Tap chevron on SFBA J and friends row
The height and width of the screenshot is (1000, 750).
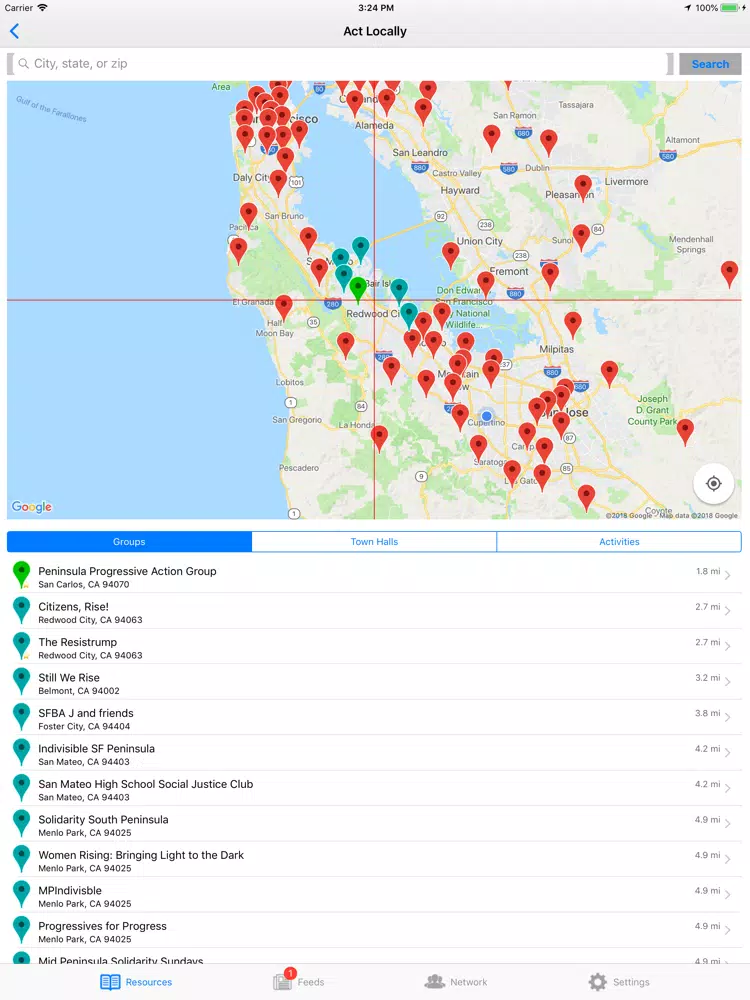pos(728,718)
